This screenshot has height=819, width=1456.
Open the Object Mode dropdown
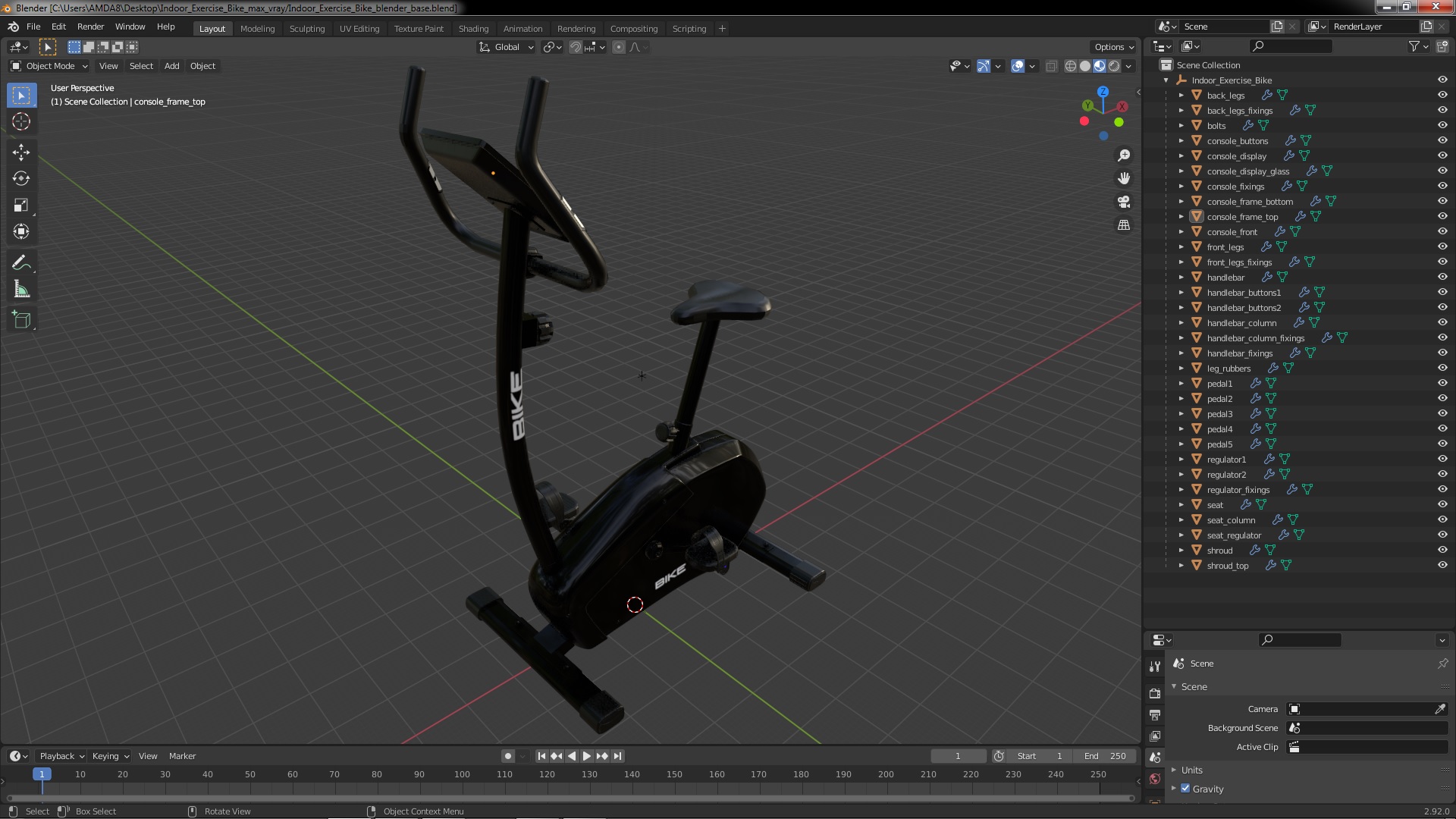(x=49, y=66)
